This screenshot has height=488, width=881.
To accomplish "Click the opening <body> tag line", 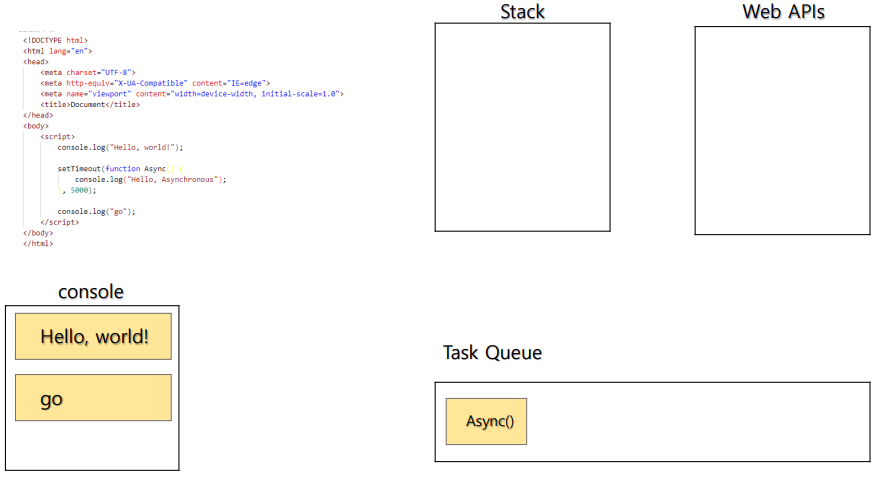I will click(x=35, y=126).
